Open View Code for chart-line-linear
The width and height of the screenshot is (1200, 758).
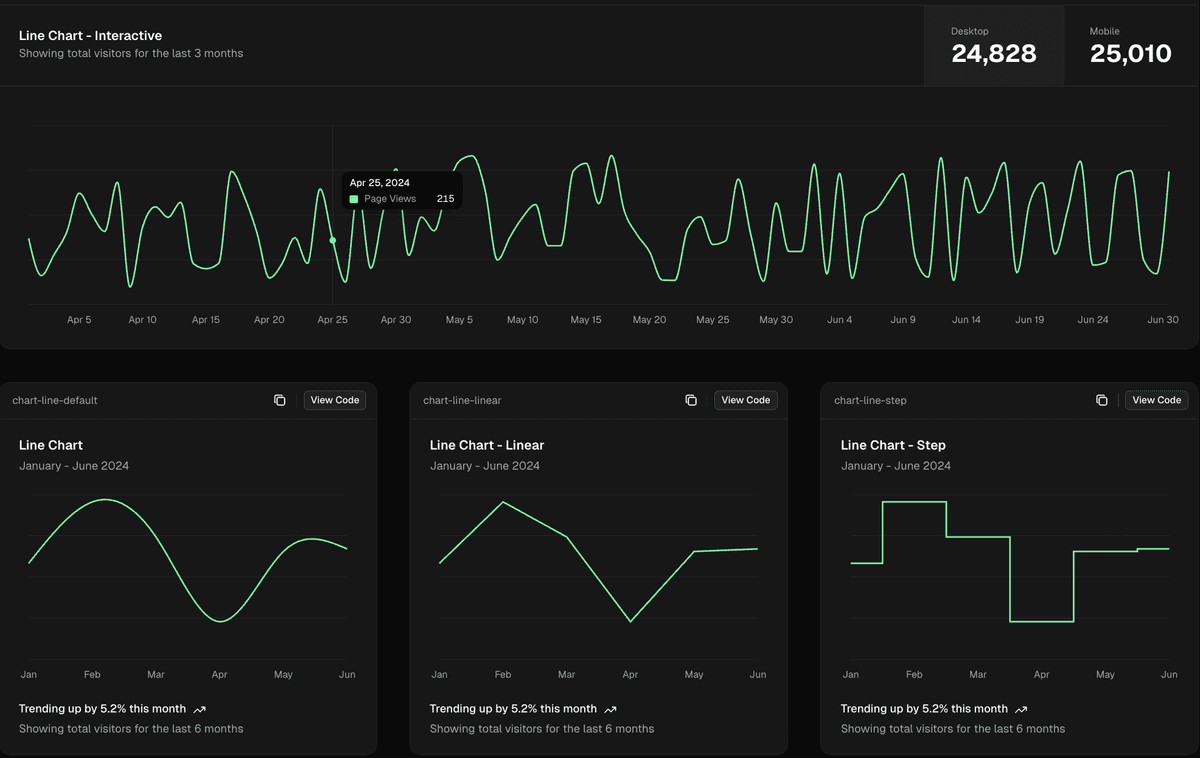tap(745, 399)
